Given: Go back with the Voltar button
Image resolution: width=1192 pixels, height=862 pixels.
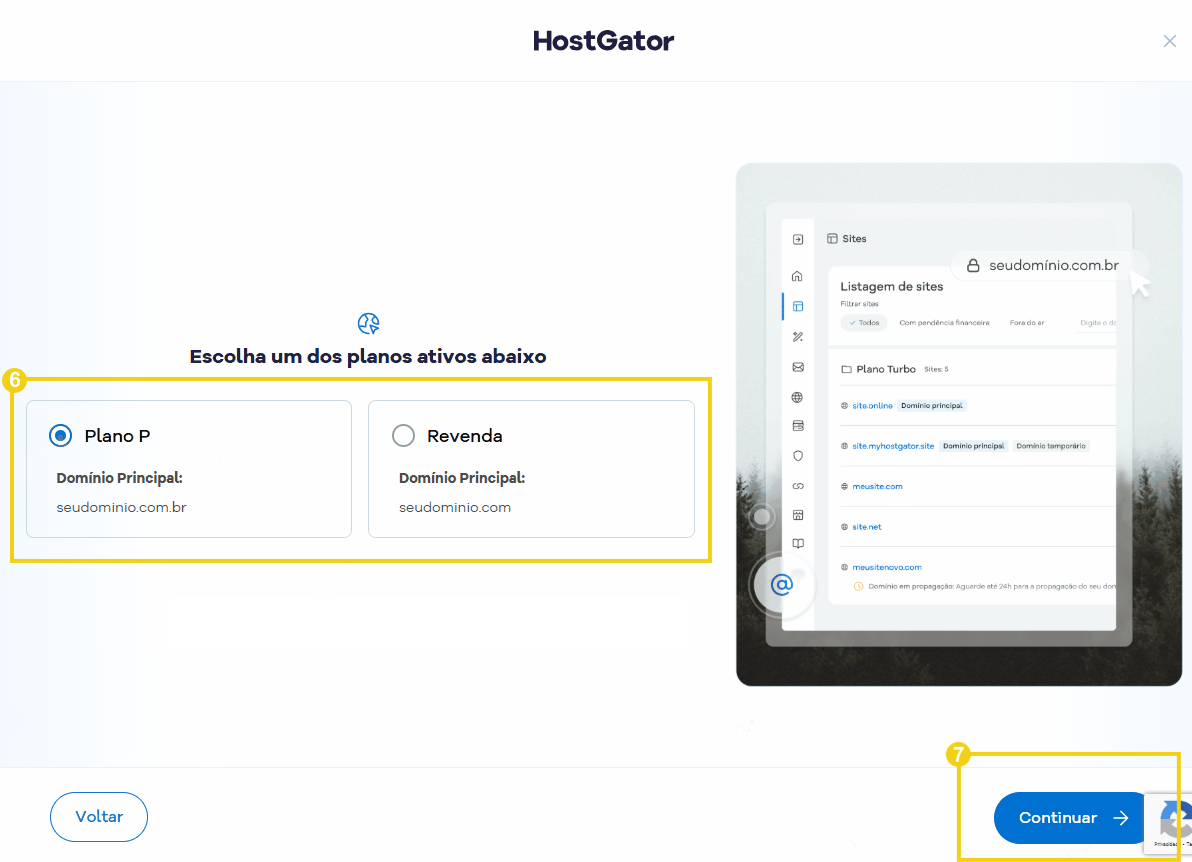Looking at the screenshot, I should click(x=99, y=816).
